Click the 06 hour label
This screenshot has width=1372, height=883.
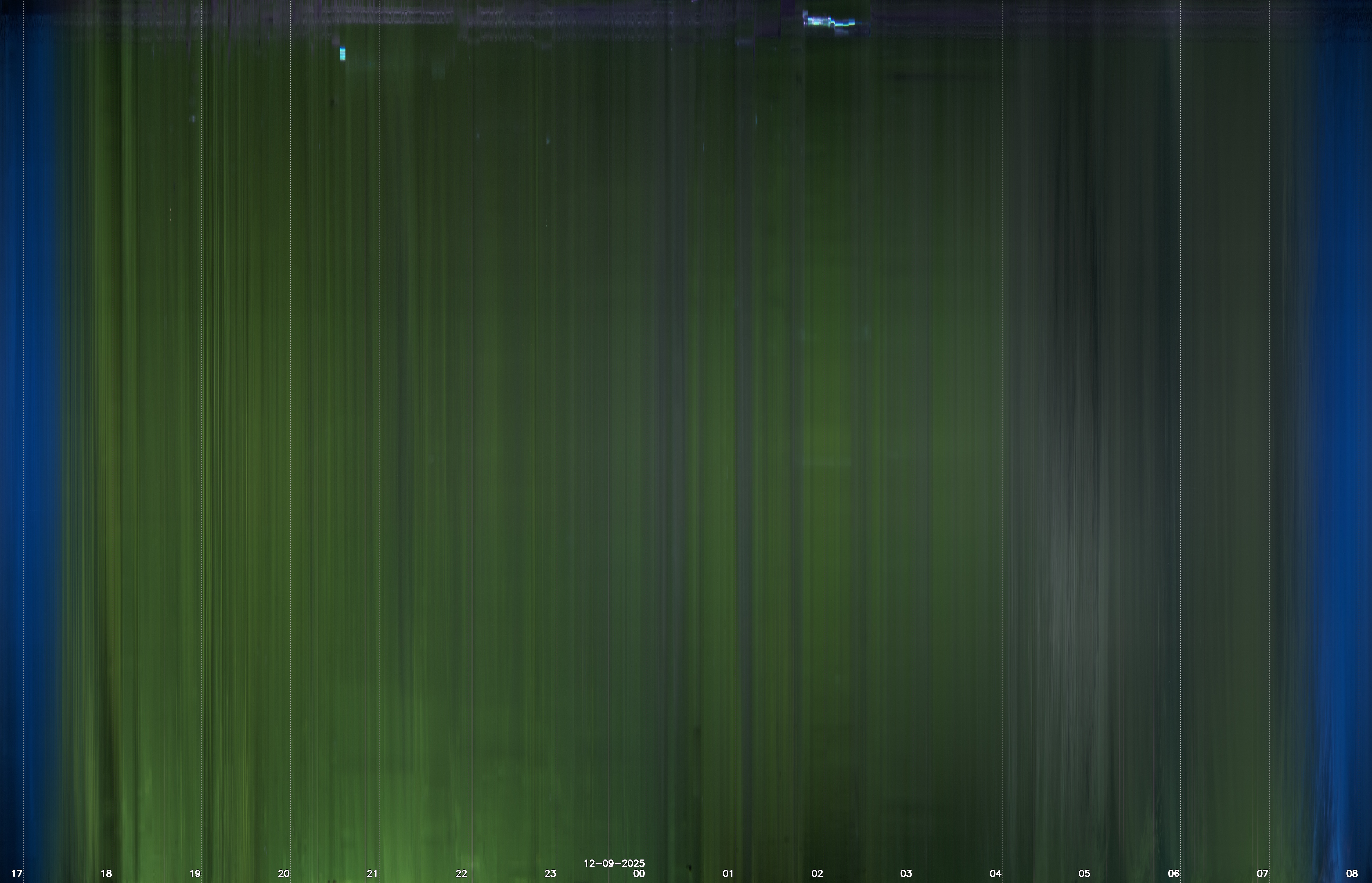(1174, 874)
